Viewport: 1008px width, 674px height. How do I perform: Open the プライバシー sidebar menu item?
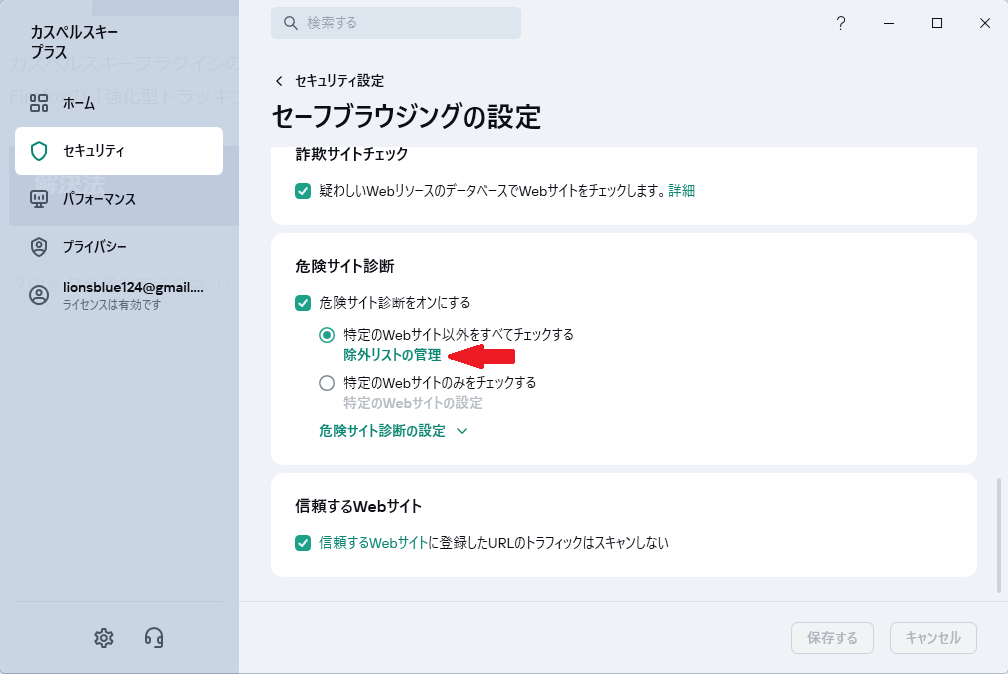(x=95, y=247)
